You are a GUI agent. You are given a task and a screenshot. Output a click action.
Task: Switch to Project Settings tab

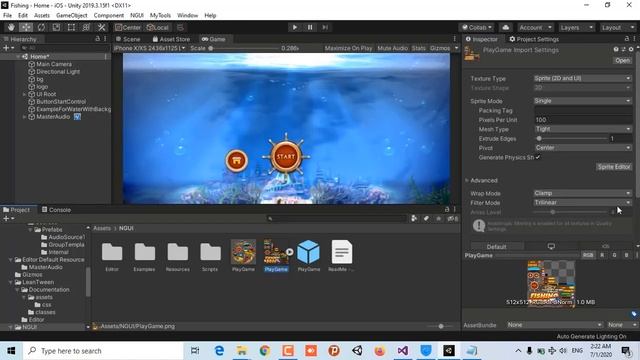point(534,39)
